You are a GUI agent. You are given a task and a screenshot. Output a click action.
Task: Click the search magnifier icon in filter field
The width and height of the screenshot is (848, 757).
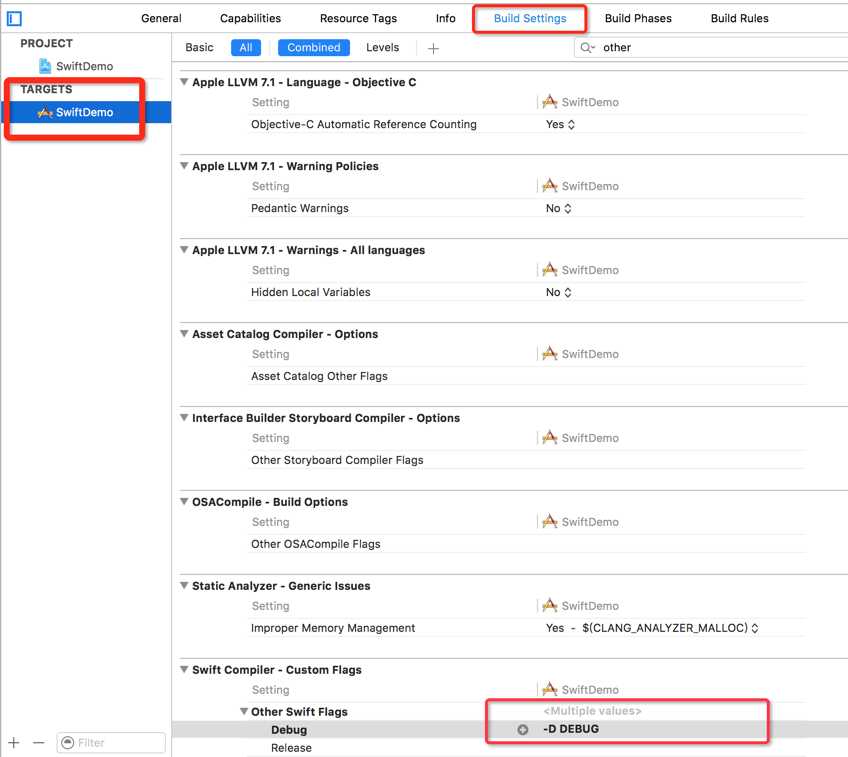587,48
